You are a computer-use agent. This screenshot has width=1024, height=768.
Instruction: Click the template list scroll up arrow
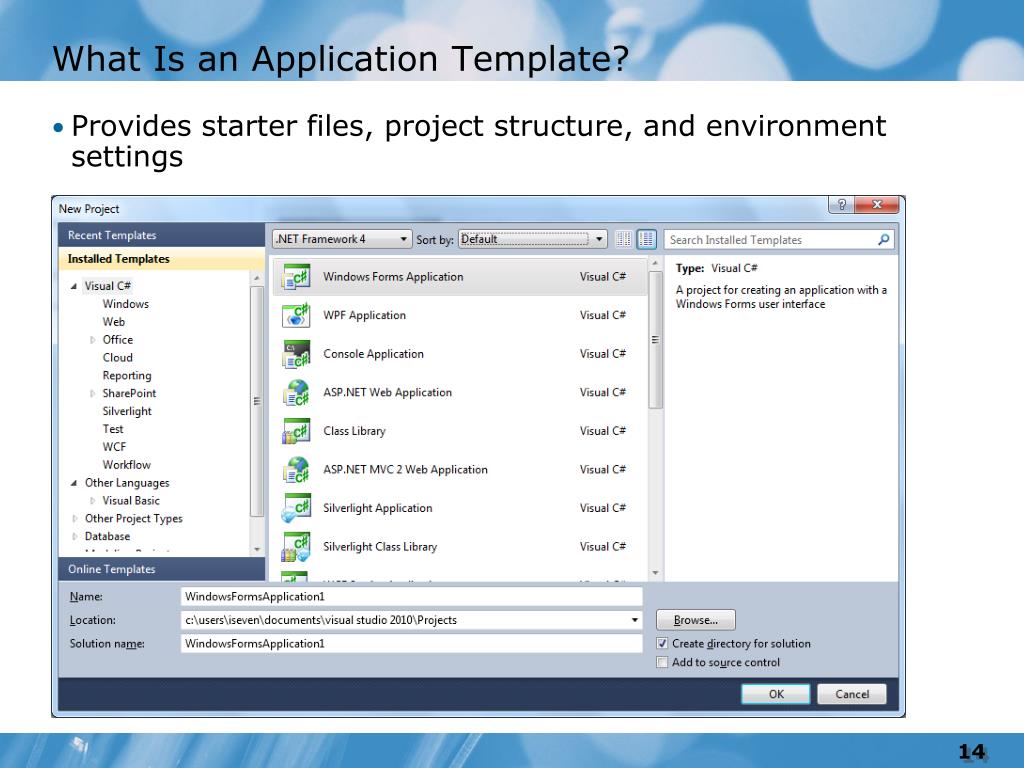click(x=655, y=263)
